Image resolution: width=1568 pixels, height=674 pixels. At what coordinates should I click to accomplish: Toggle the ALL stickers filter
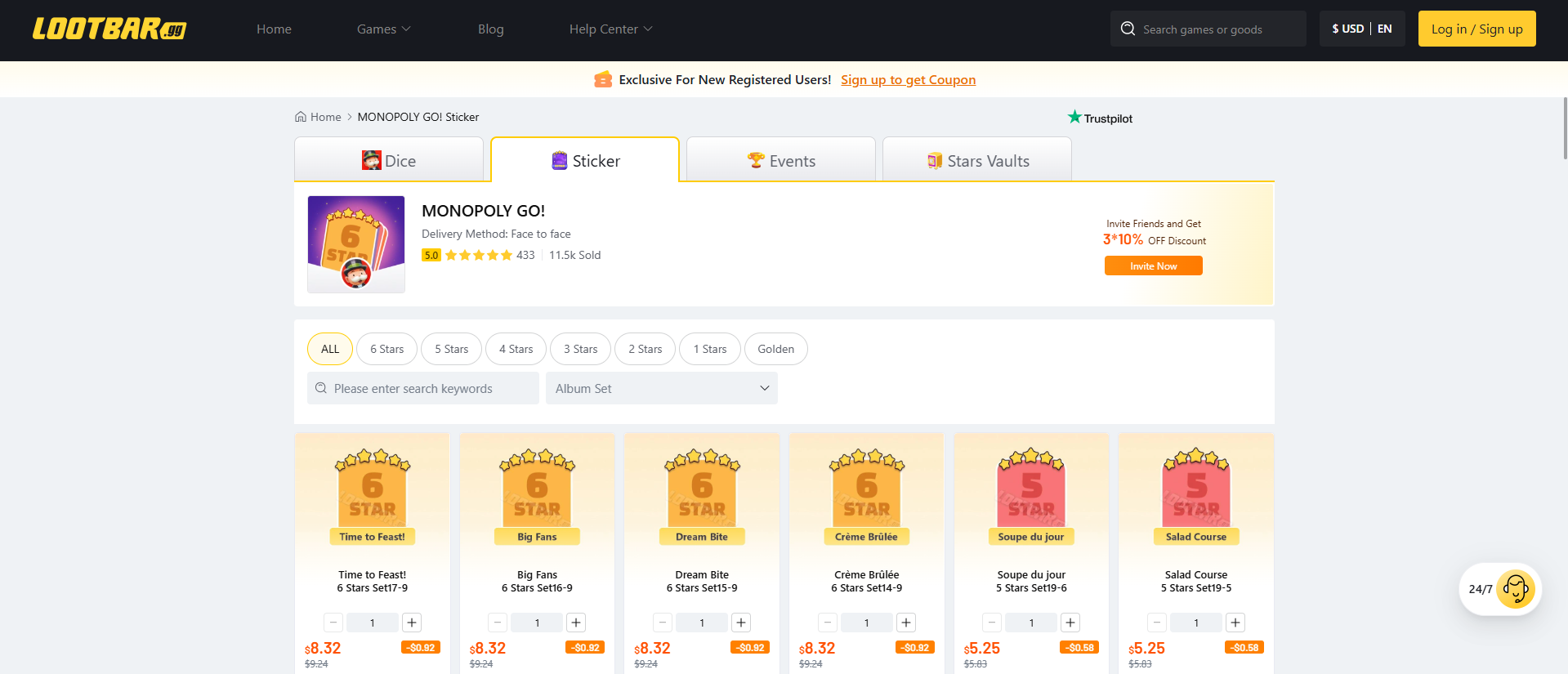330,349
